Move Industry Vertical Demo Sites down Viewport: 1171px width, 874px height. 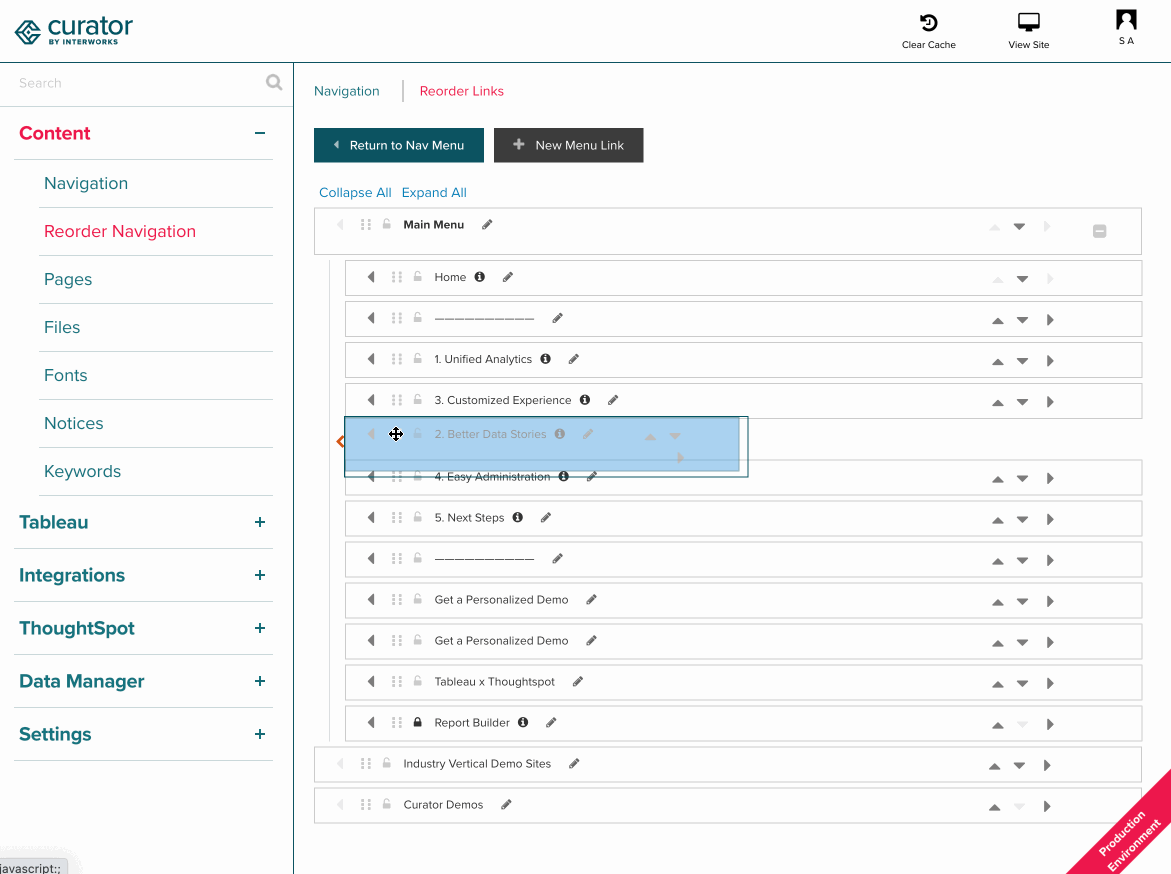click(x=1019, y=766)
